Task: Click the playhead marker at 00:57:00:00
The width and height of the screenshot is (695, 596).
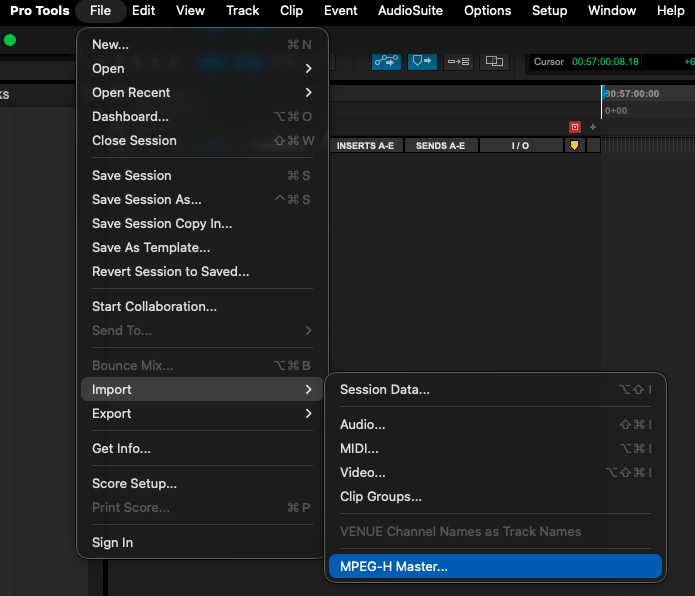Action: point(603,93)
